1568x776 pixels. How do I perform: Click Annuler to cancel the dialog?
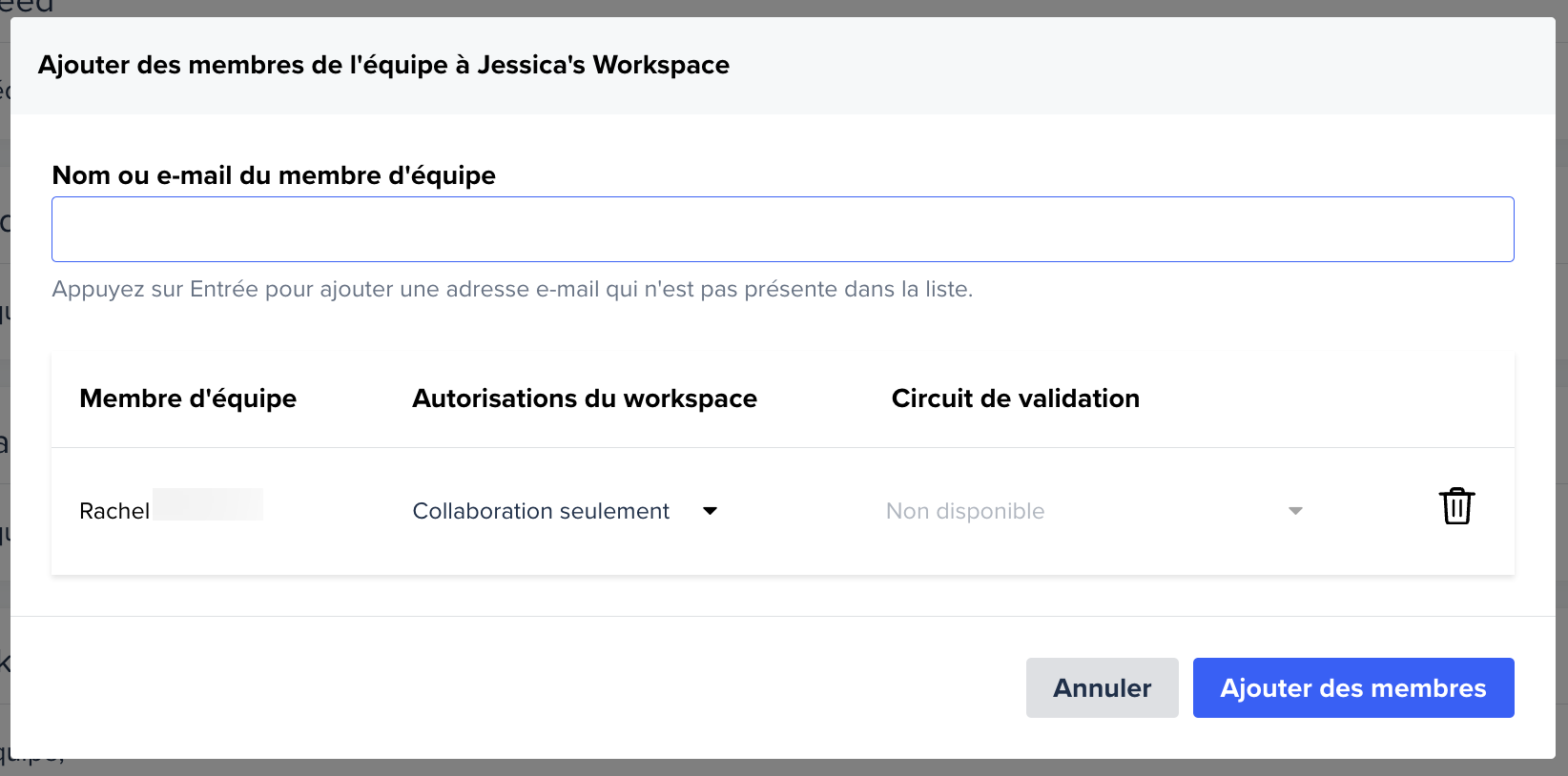coord(1102,687)
